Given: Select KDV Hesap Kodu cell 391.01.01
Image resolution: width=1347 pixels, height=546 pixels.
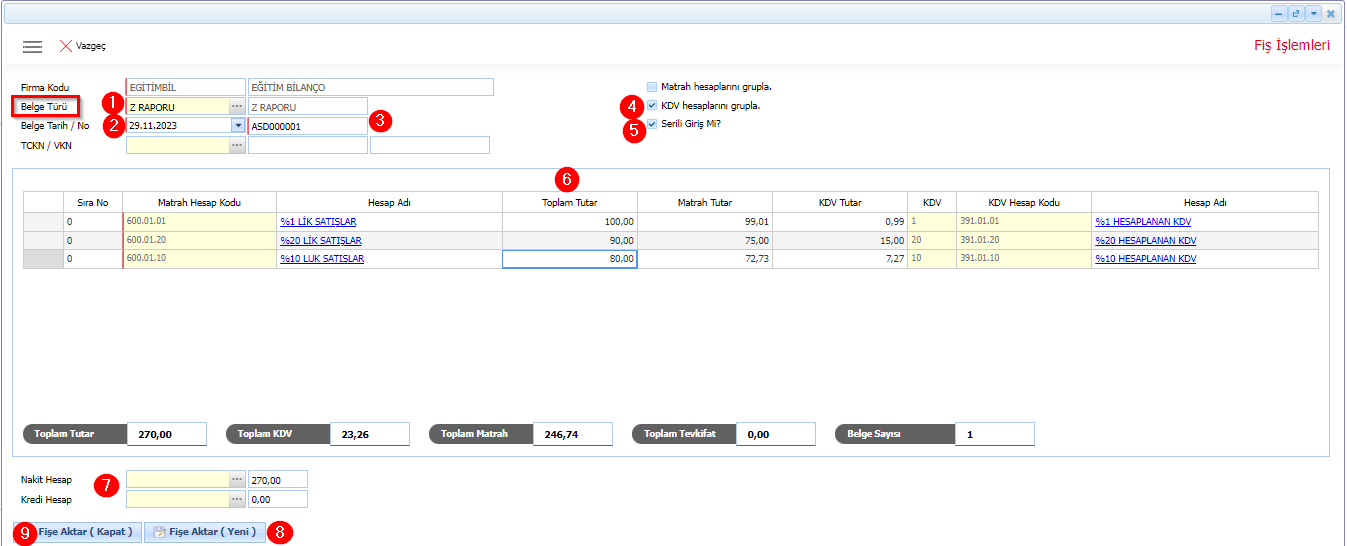Looking at the screenshot, I should pyautogui.click(x=1024, y=222).
